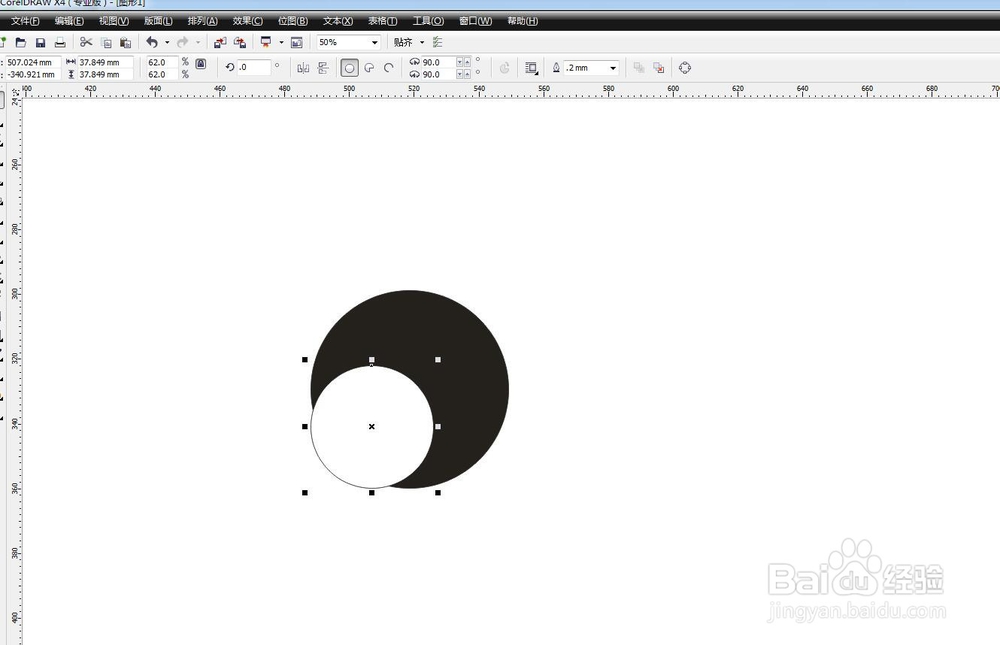Click the object width field 37.849 mm

(x=105, y=63)
